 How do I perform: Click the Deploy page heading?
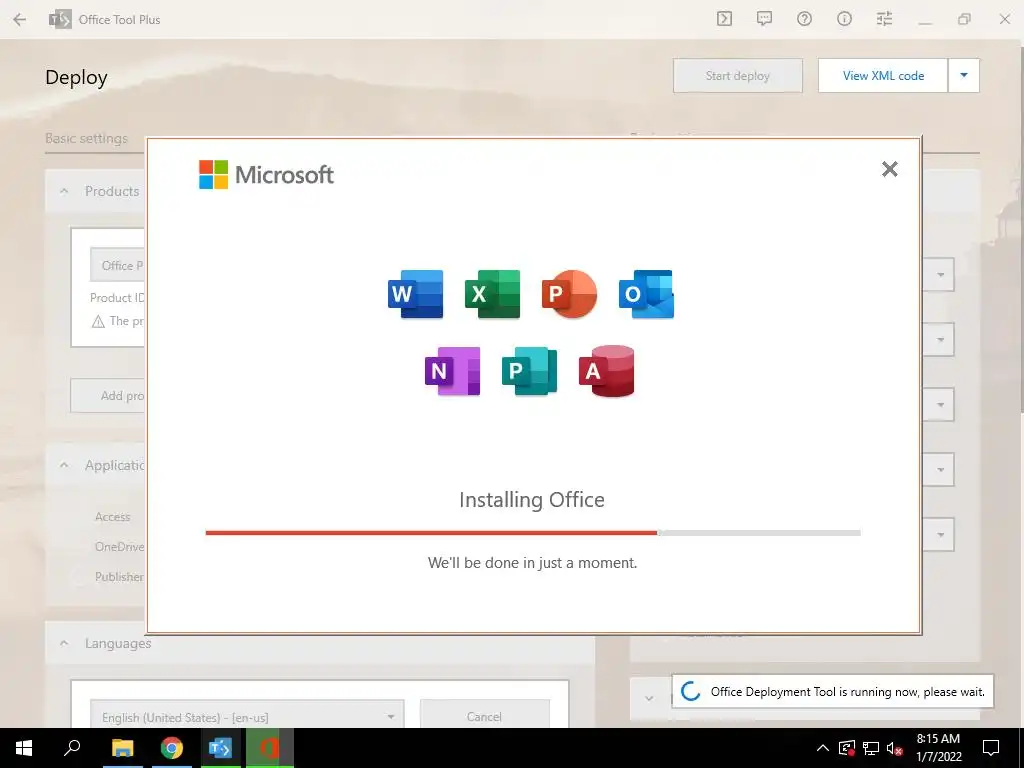click(76, 77)
